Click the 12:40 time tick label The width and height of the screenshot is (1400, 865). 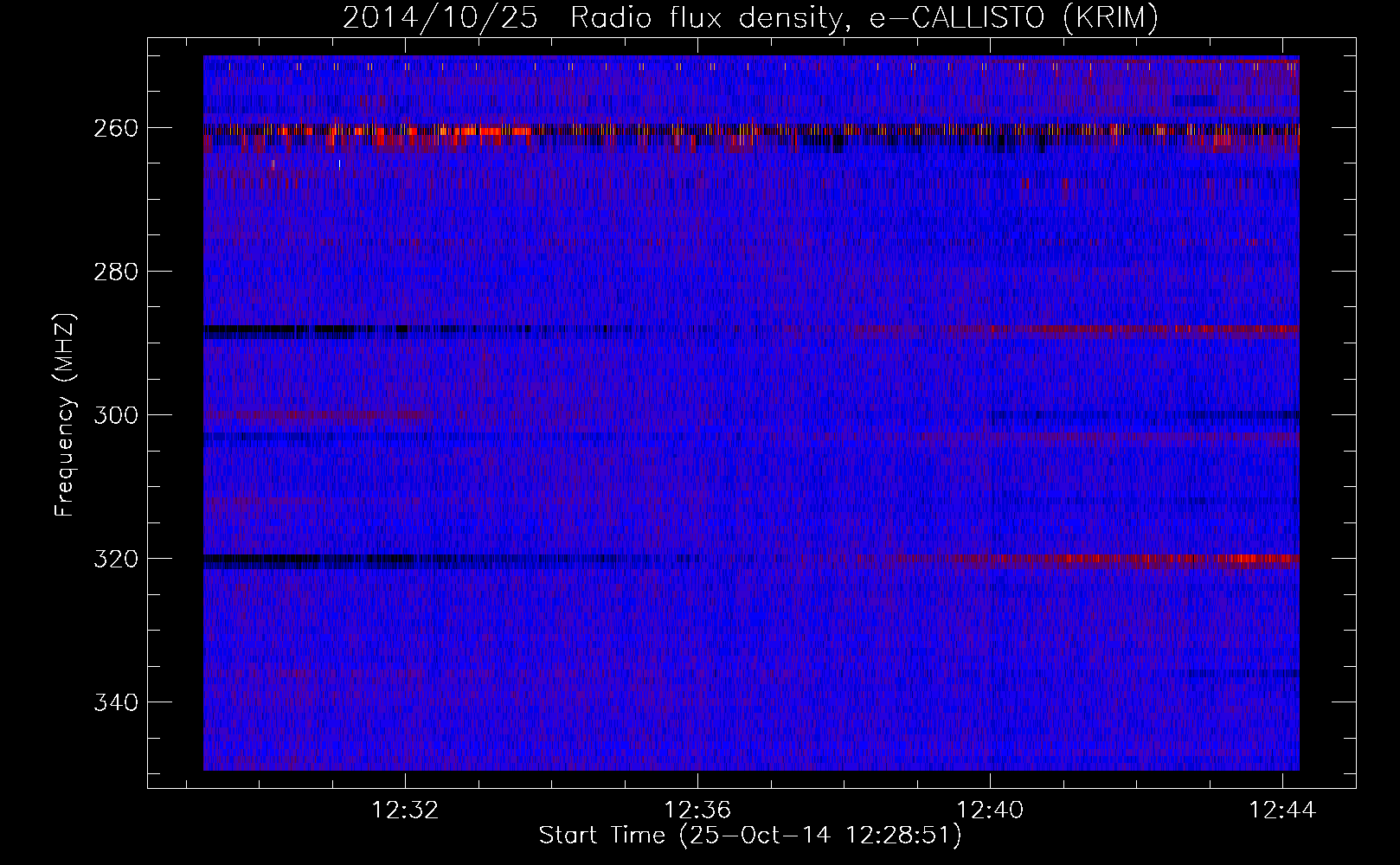pos(990,811)
